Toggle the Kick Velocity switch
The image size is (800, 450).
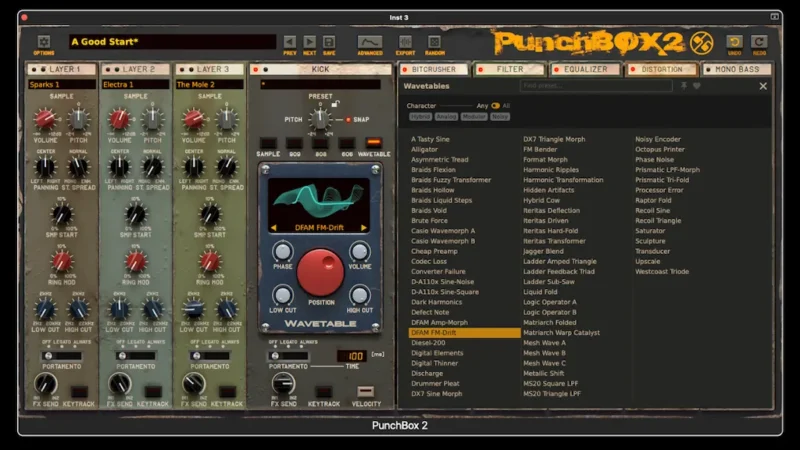[x=365, y=391]
